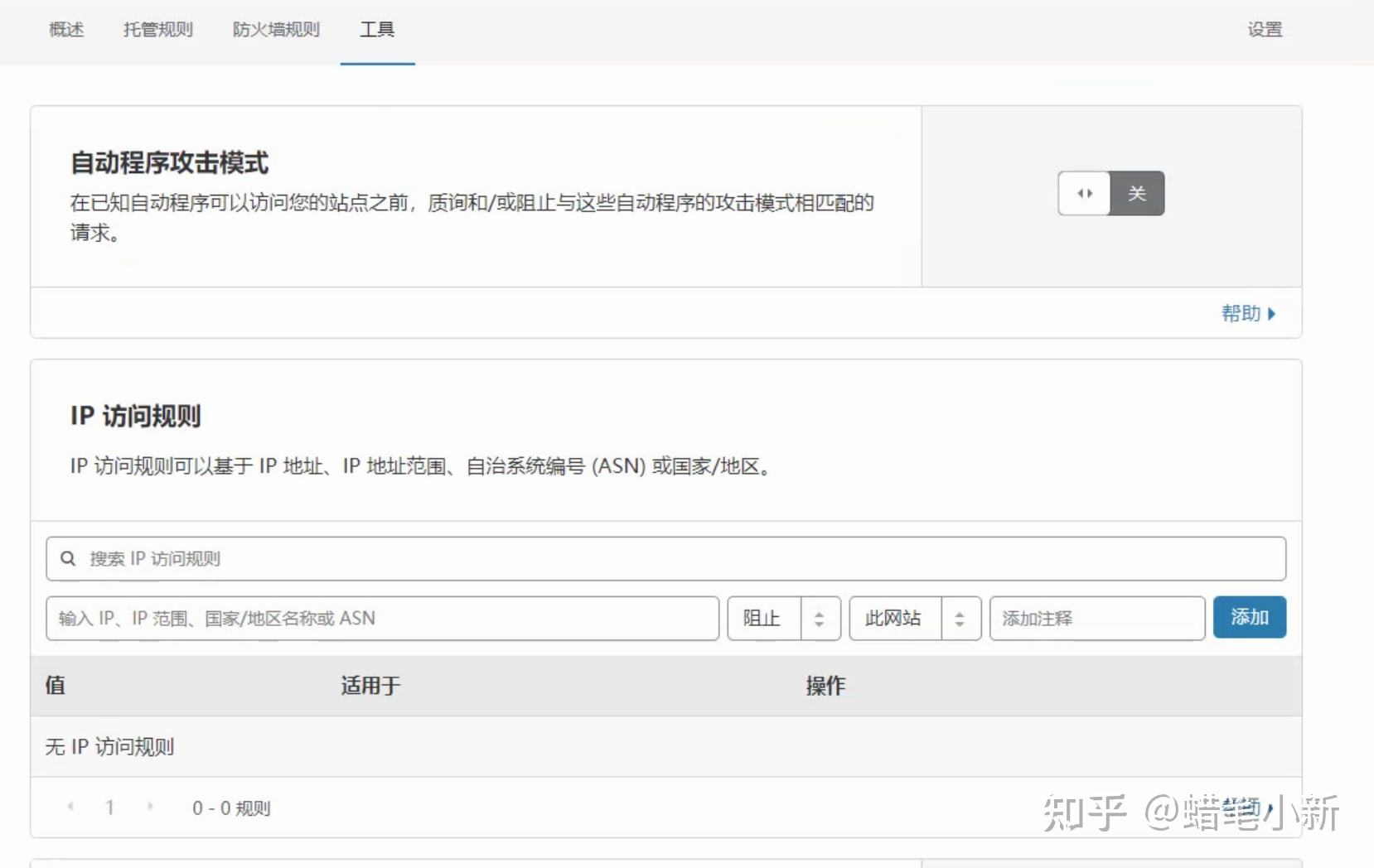Click the IP, range, country or ASN input
Viewport: 1374px width, 868px height.
382,618
